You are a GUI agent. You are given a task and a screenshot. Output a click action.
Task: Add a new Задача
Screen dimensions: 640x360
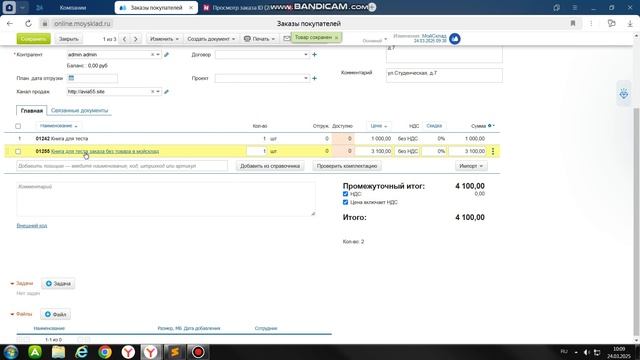[58, 284]
